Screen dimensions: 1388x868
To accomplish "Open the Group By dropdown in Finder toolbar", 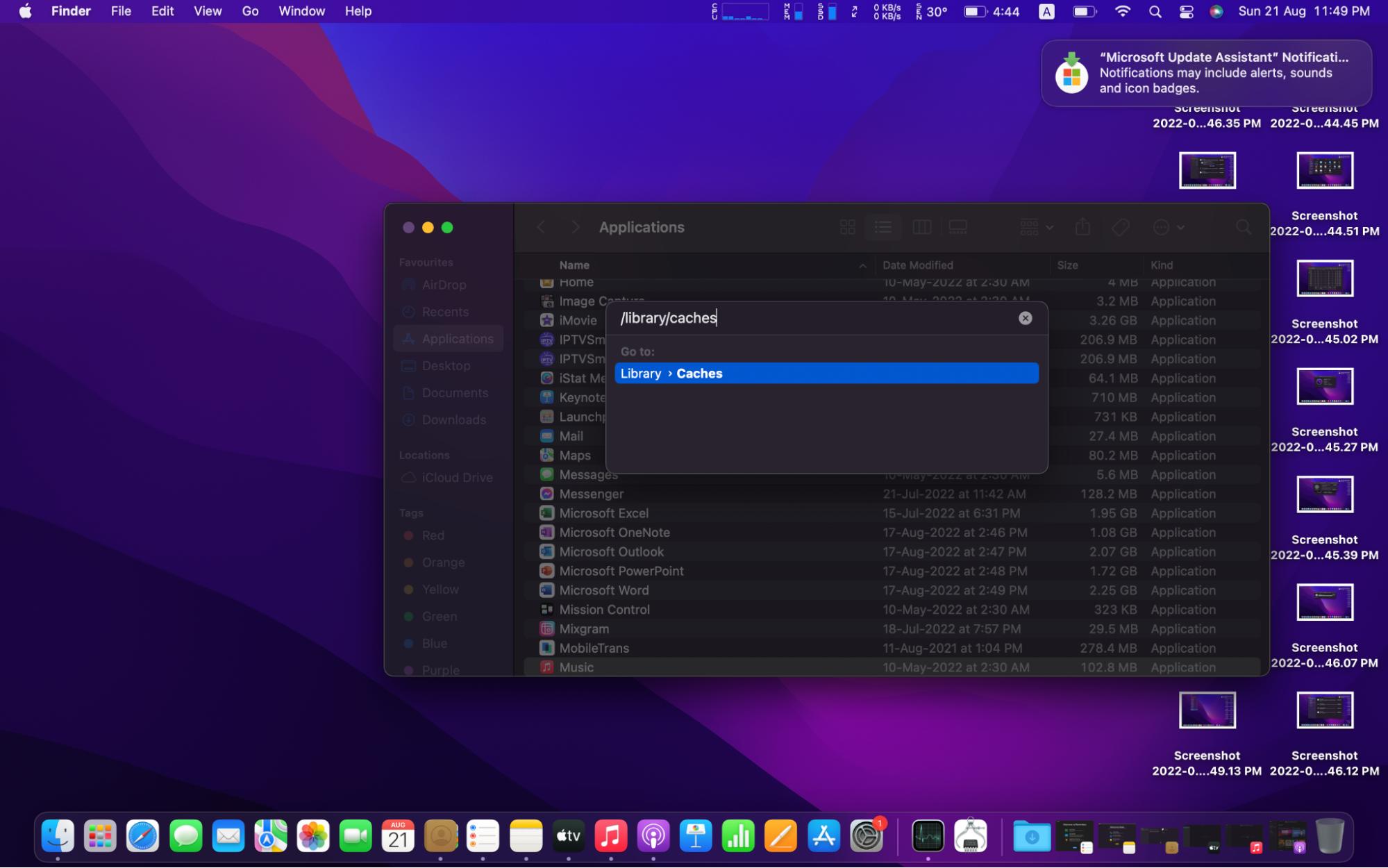I will (x=1037, y=227).
